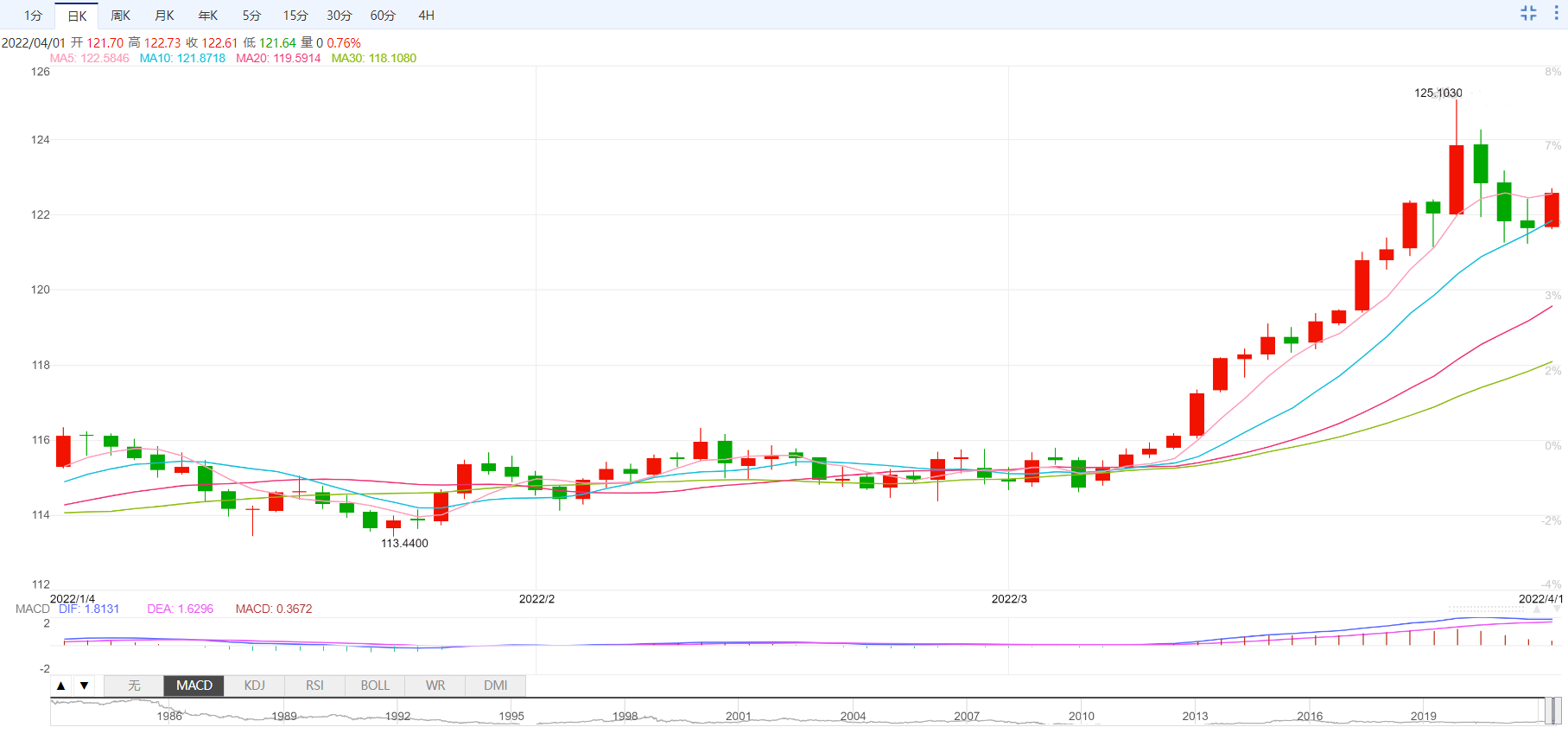Click 2016 on the overview timeline

pyautogui.click(x=1310, y=716)
